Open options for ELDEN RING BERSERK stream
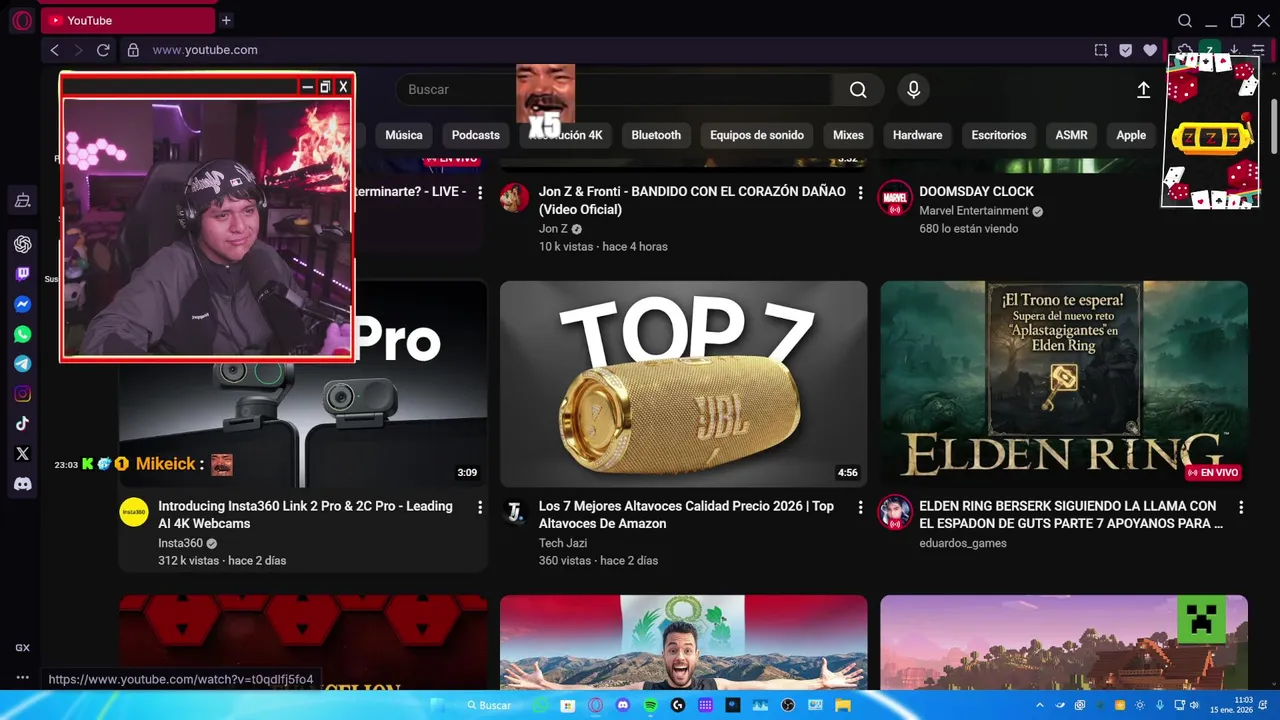Screen dimensions: 1280x720 coord(1241,508)
